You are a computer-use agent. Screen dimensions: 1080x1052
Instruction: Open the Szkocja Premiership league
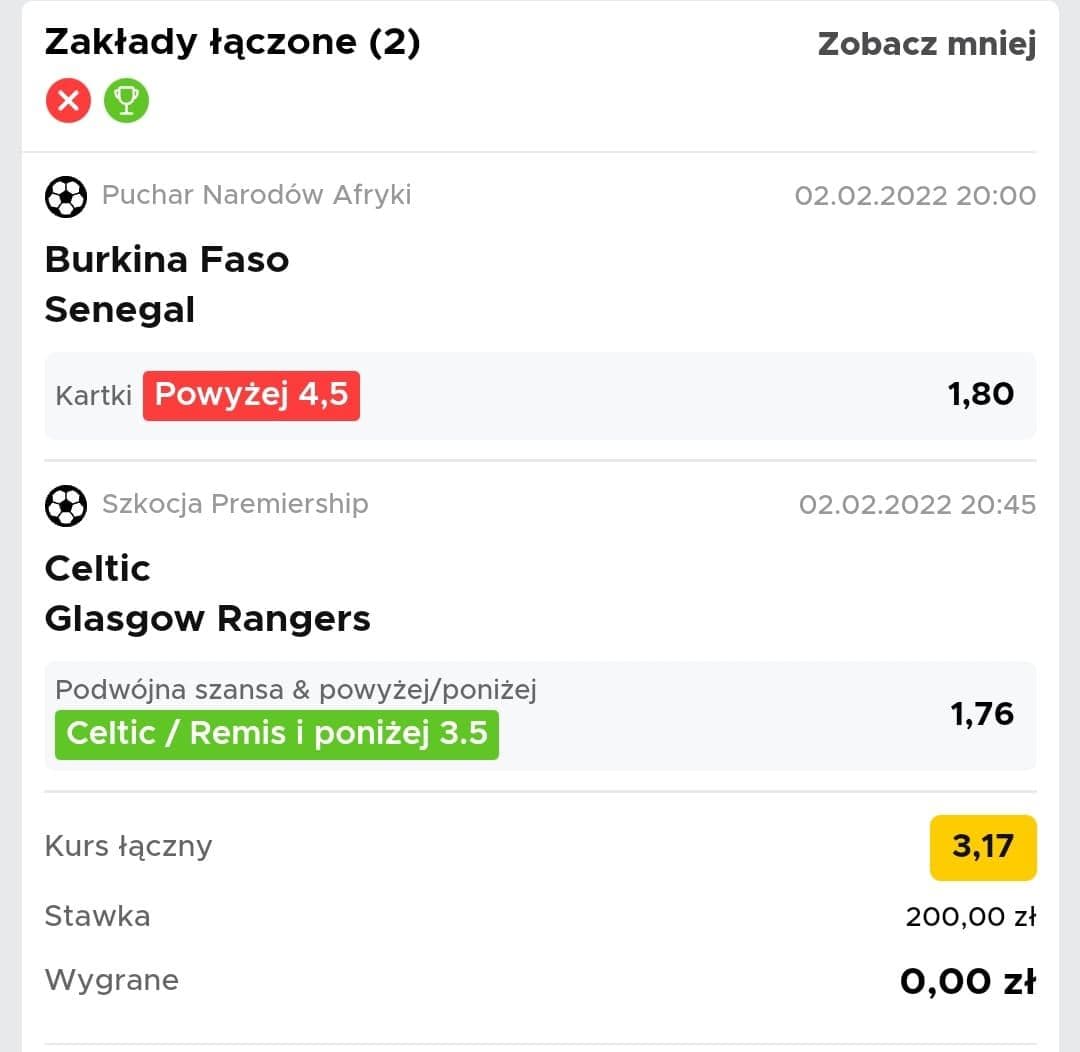235,504
